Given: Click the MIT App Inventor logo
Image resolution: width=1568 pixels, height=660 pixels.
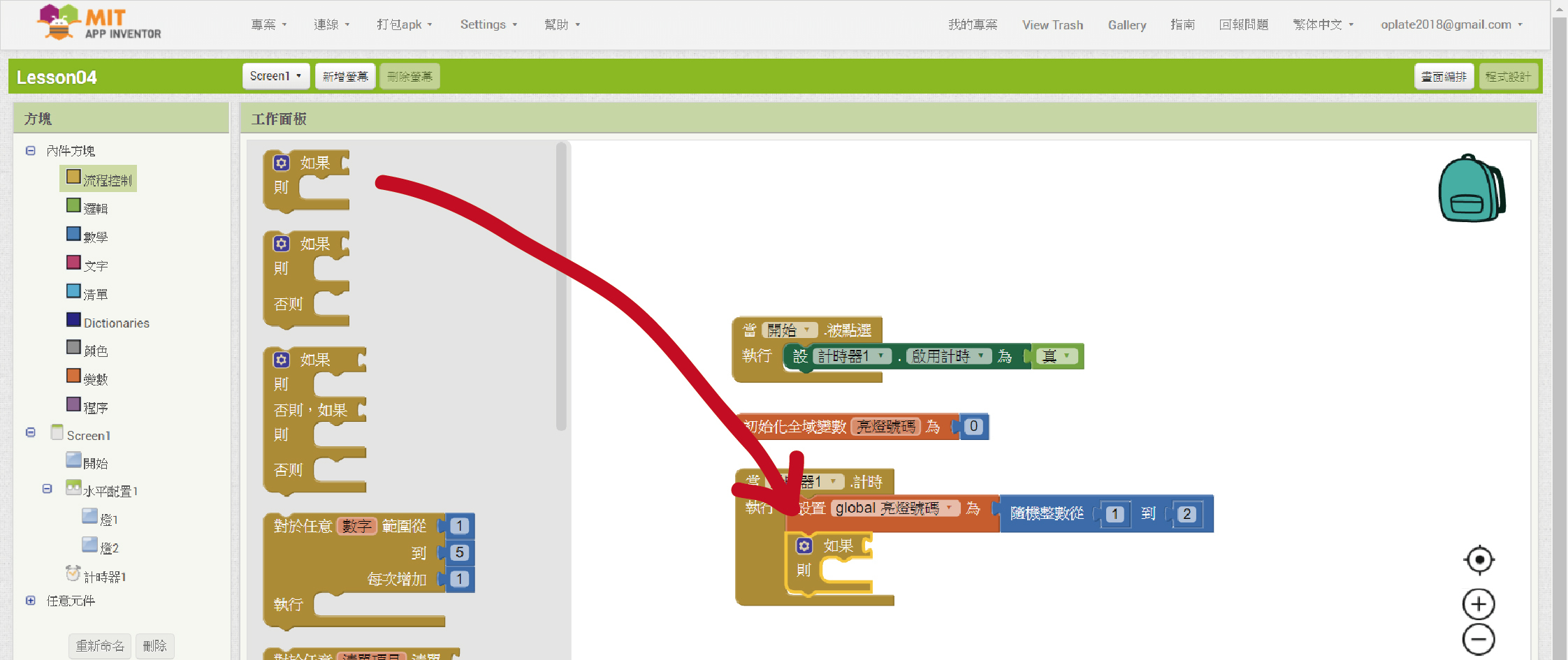Looking at the screenshot, I should [99, 24].
